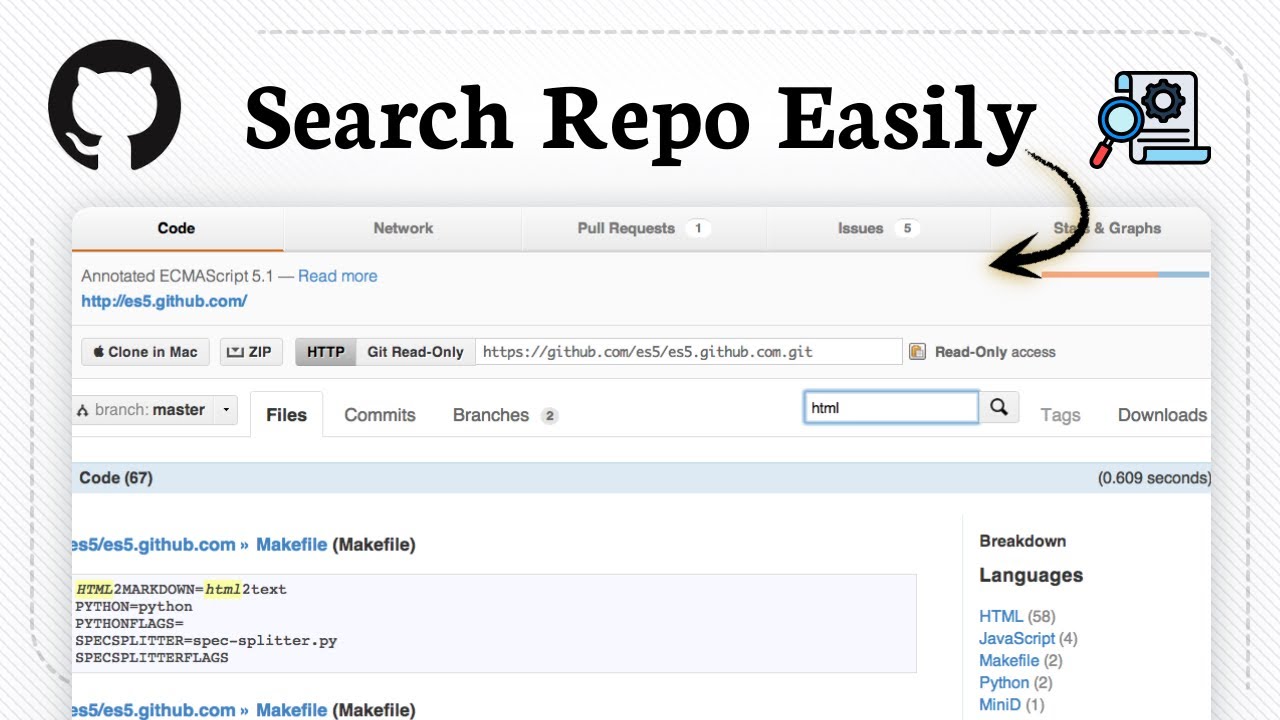Switch to the Commits tab
The height and width of the screenshot is (720, 1280).
[x=380, y=415]
